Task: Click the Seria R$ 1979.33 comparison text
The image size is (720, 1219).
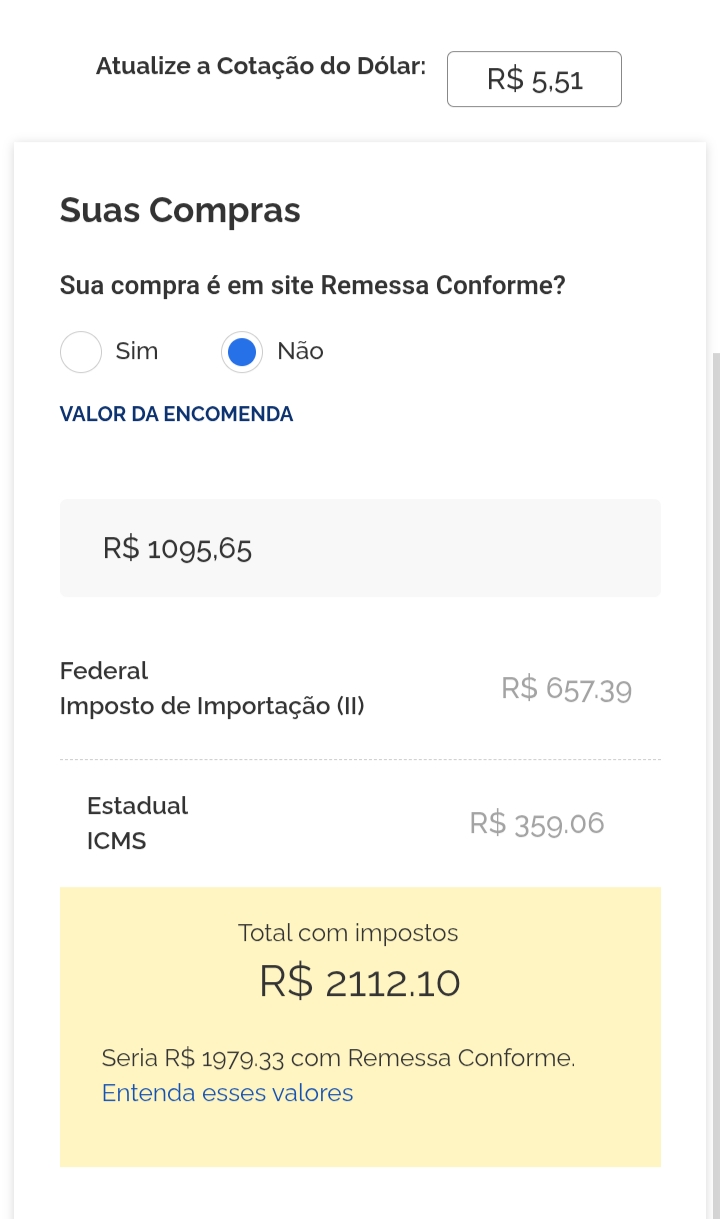Action: click(338, 1058)
